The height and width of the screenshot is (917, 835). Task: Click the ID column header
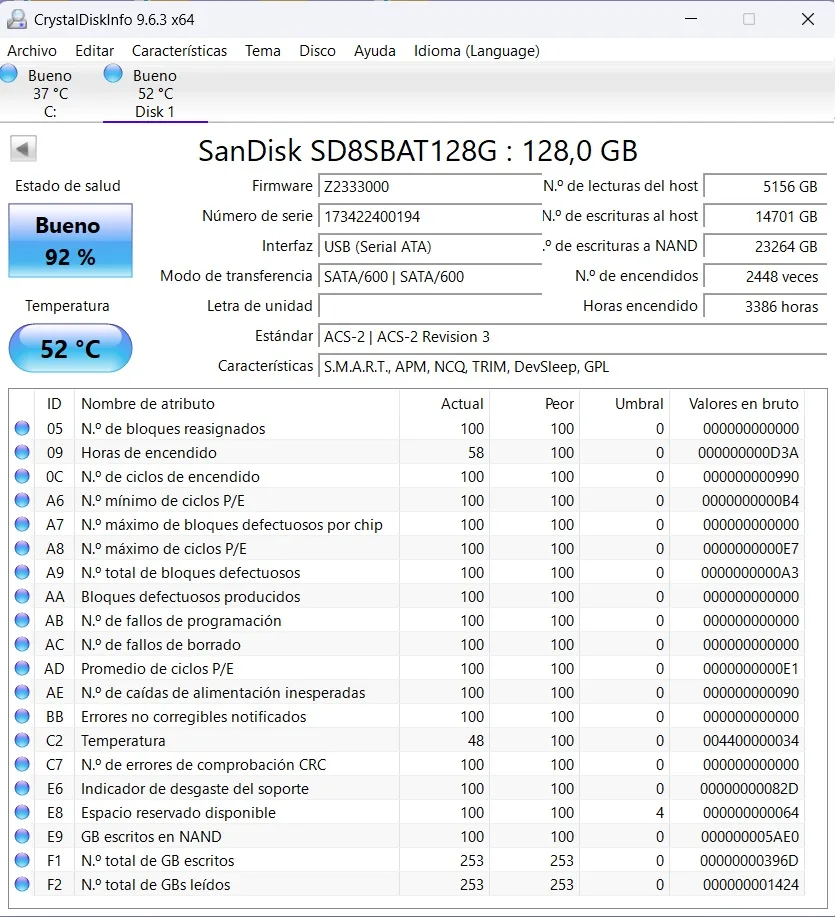(x=54, y=404)
